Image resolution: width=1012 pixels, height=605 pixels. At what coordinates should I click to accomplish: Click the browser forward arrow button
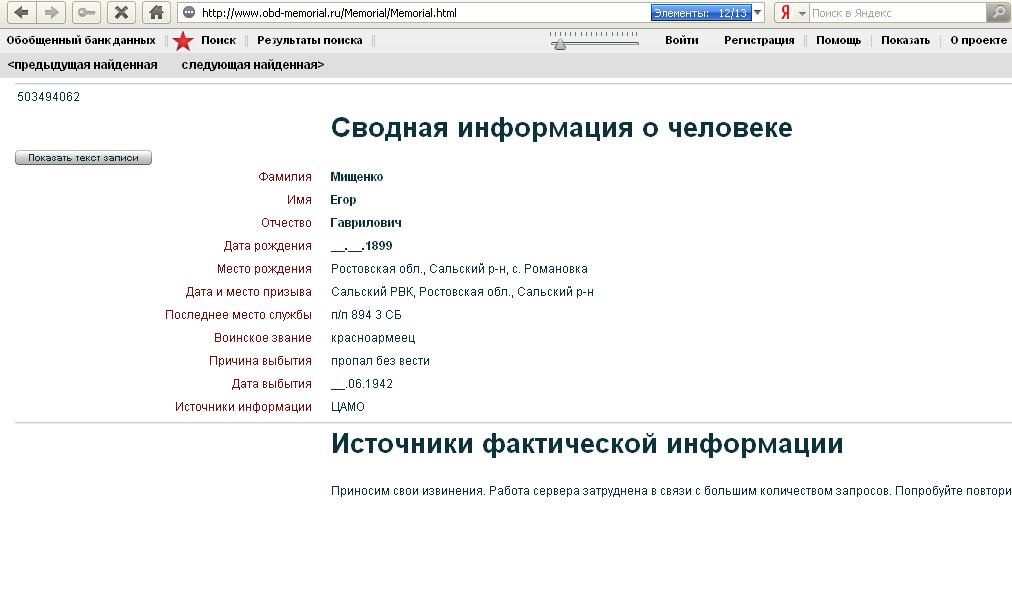click(x=51, y=13)
